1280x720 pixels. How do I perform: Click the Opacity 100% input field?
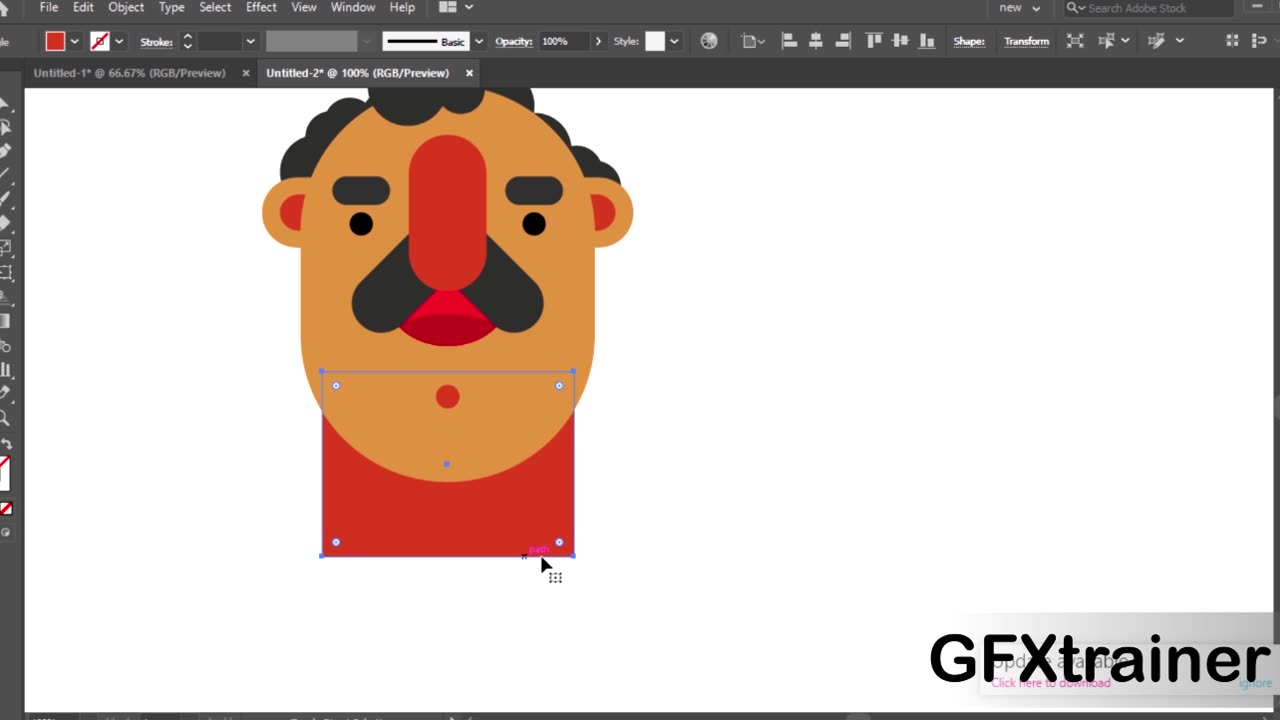click(x=564, y=41)
